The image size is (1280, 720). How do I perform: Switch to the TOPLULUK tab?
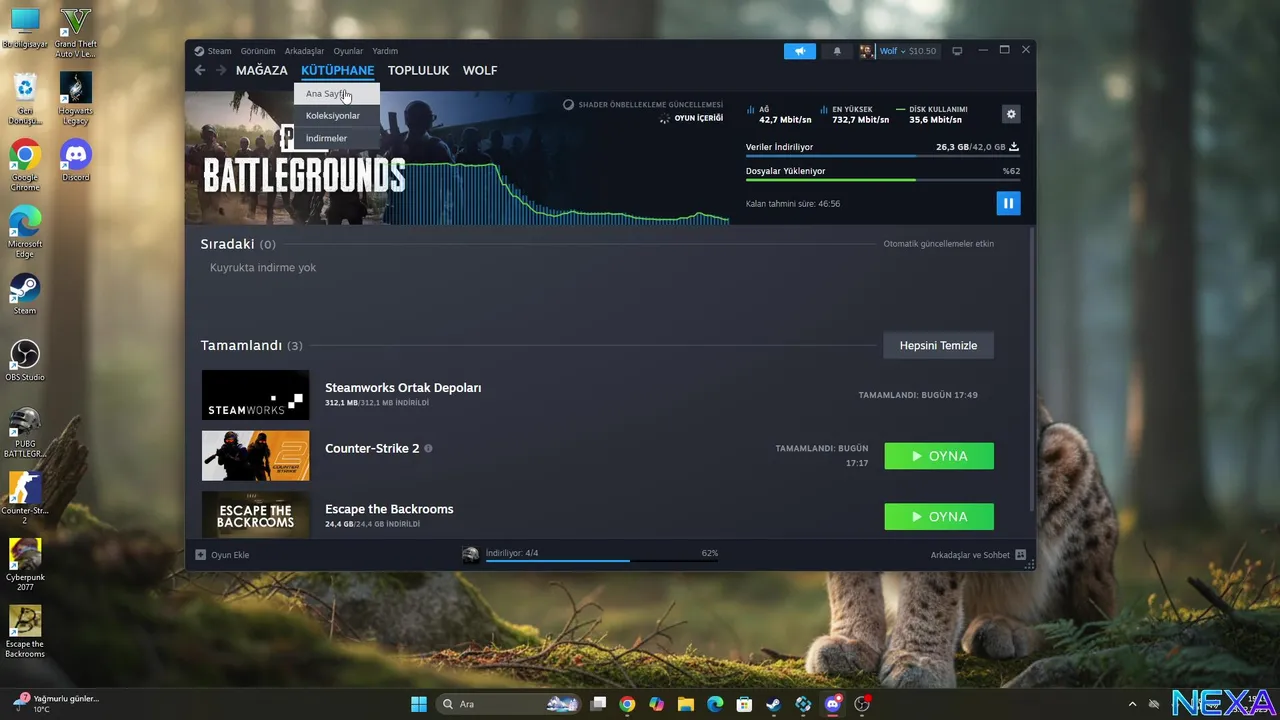point(418,70)
